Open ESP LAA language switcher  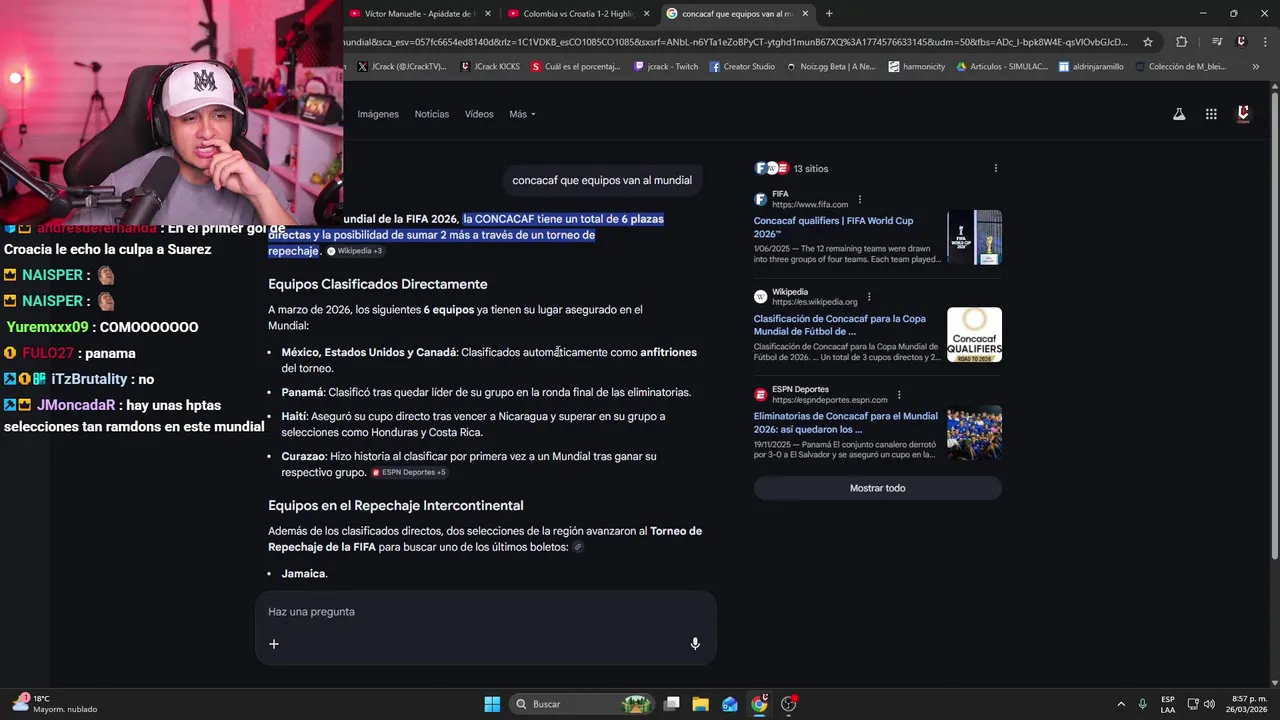[1168, 704]
